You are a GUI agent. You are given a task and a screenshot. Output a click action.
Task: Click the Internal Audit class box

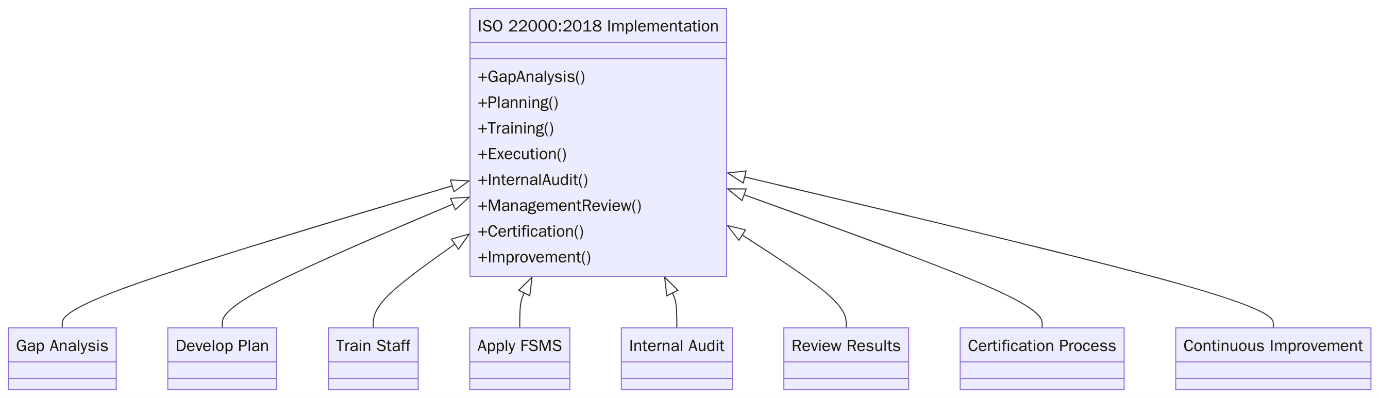pos(677,358)
